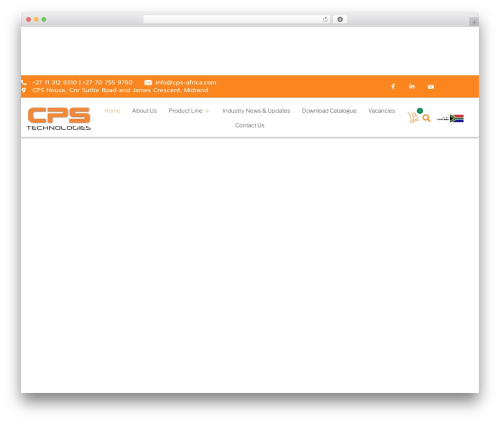
Task: Click the green cart count badge
Action: [420, 111]
